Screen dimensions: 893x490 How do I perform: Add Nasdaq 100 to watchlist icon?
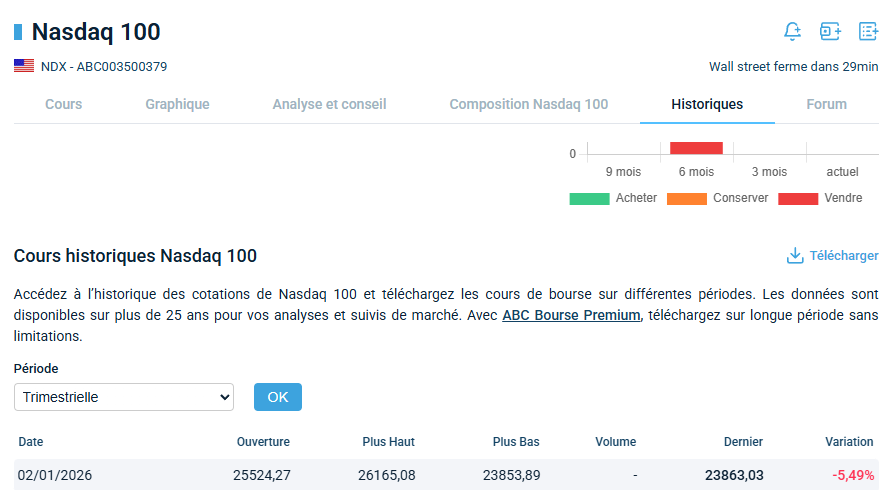868,31
